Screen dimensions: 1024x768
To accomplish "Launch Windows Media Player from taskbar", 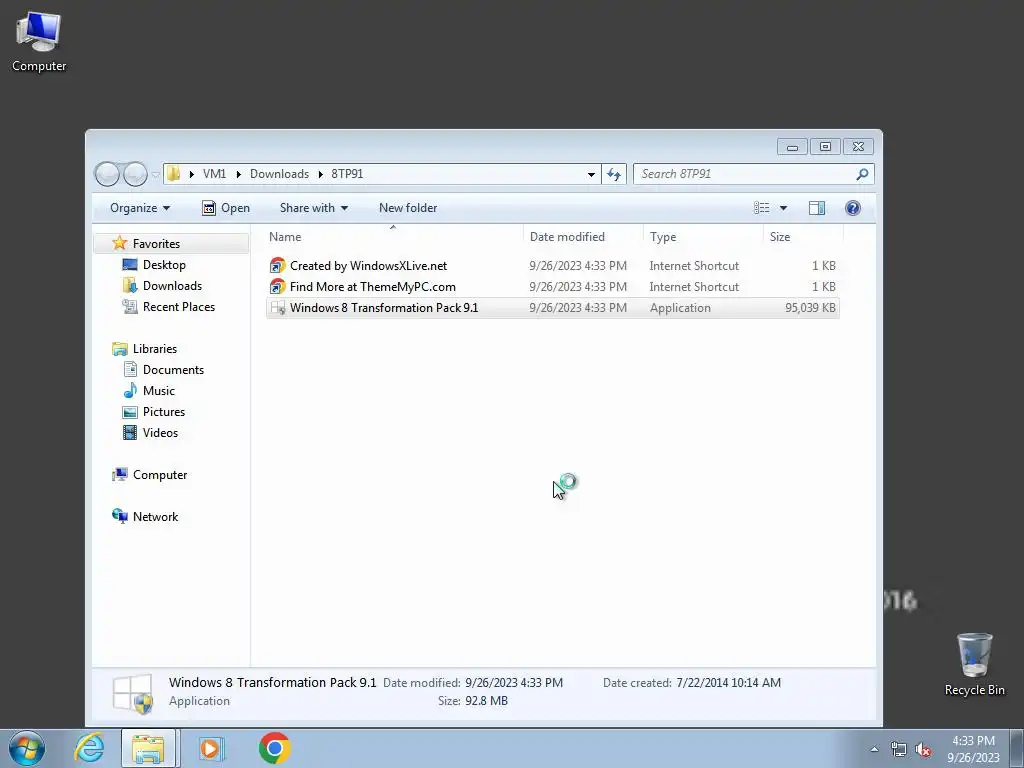I will click(x=210, y=748).
